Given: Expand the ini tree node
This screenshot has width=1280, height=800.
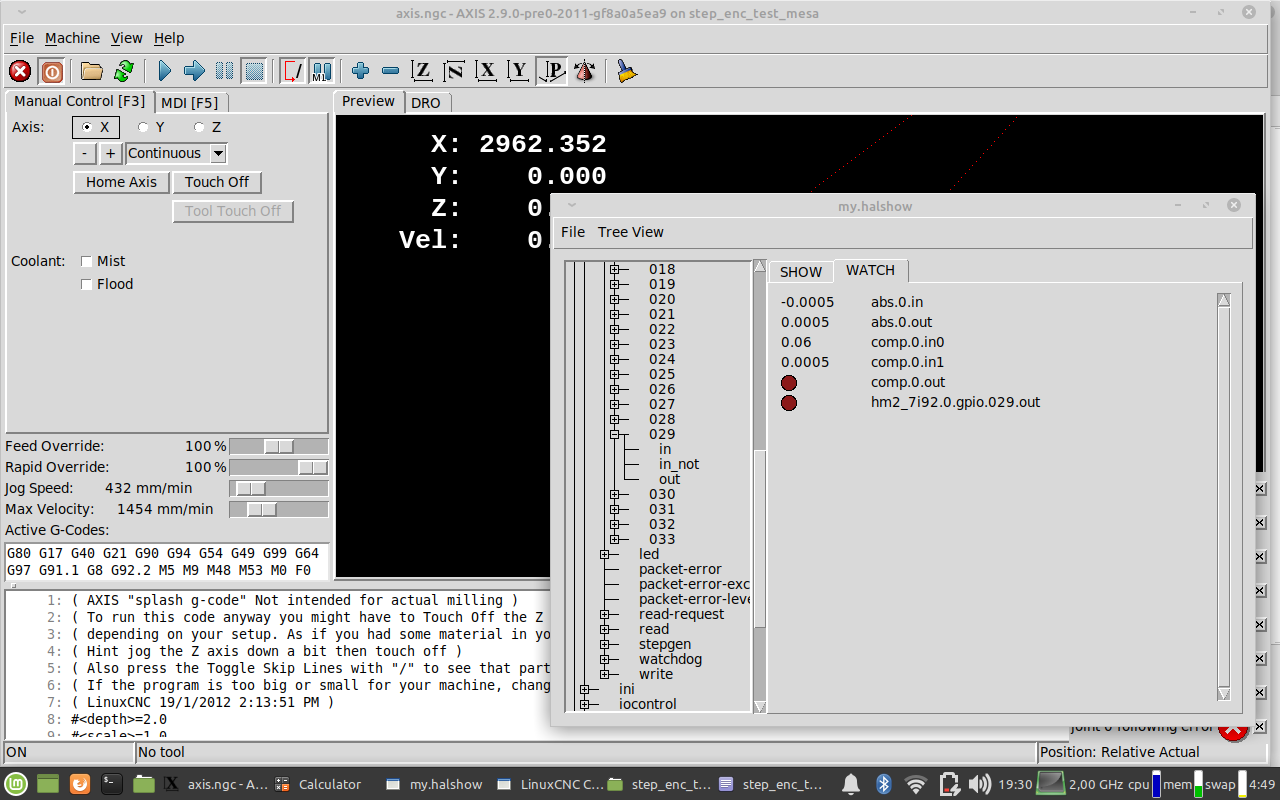Looking at the screenshot, I should pyautogui.click(x=584, y=689).
